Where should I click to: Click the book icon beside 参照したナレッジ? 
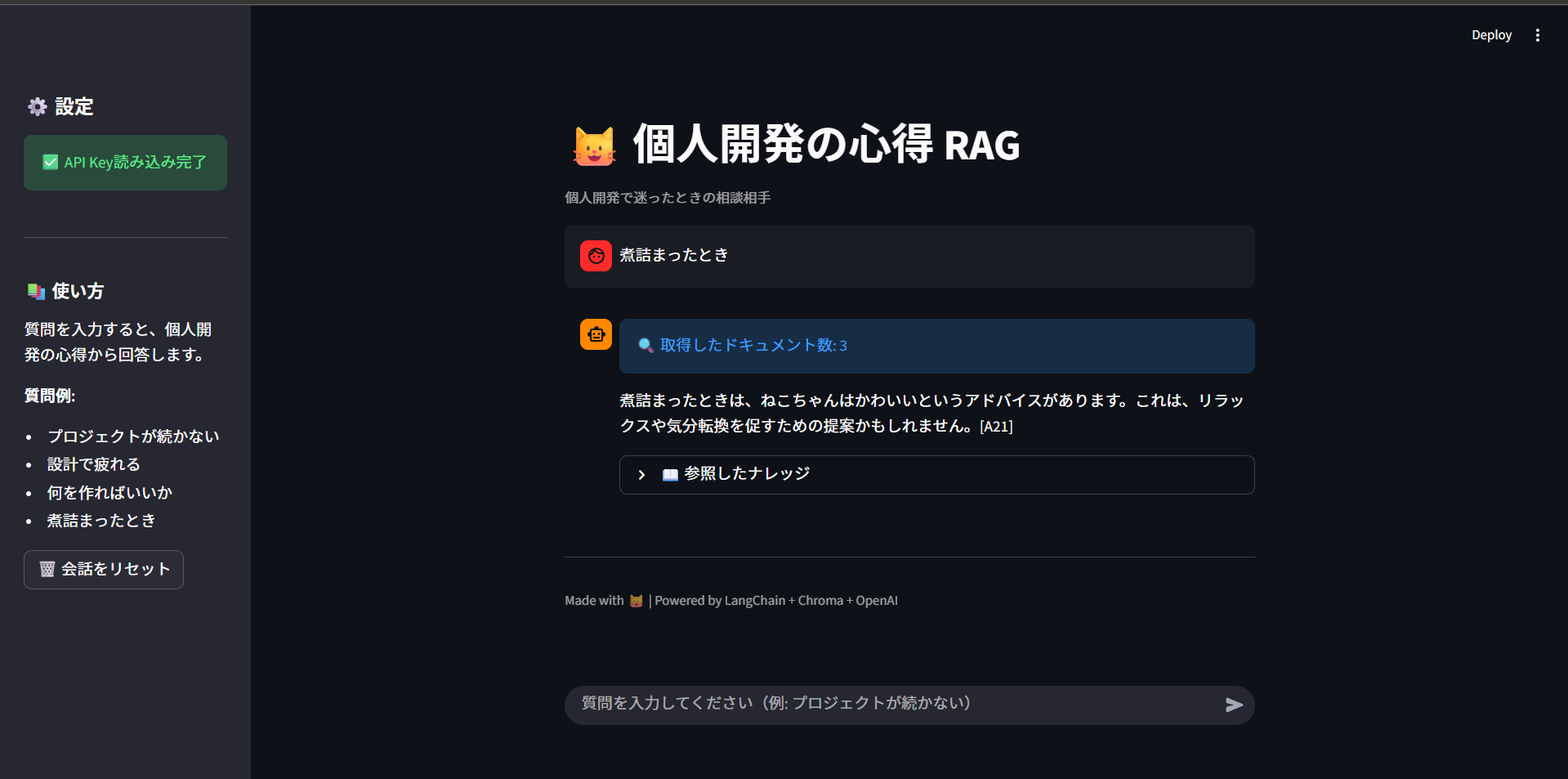[670, 474]
